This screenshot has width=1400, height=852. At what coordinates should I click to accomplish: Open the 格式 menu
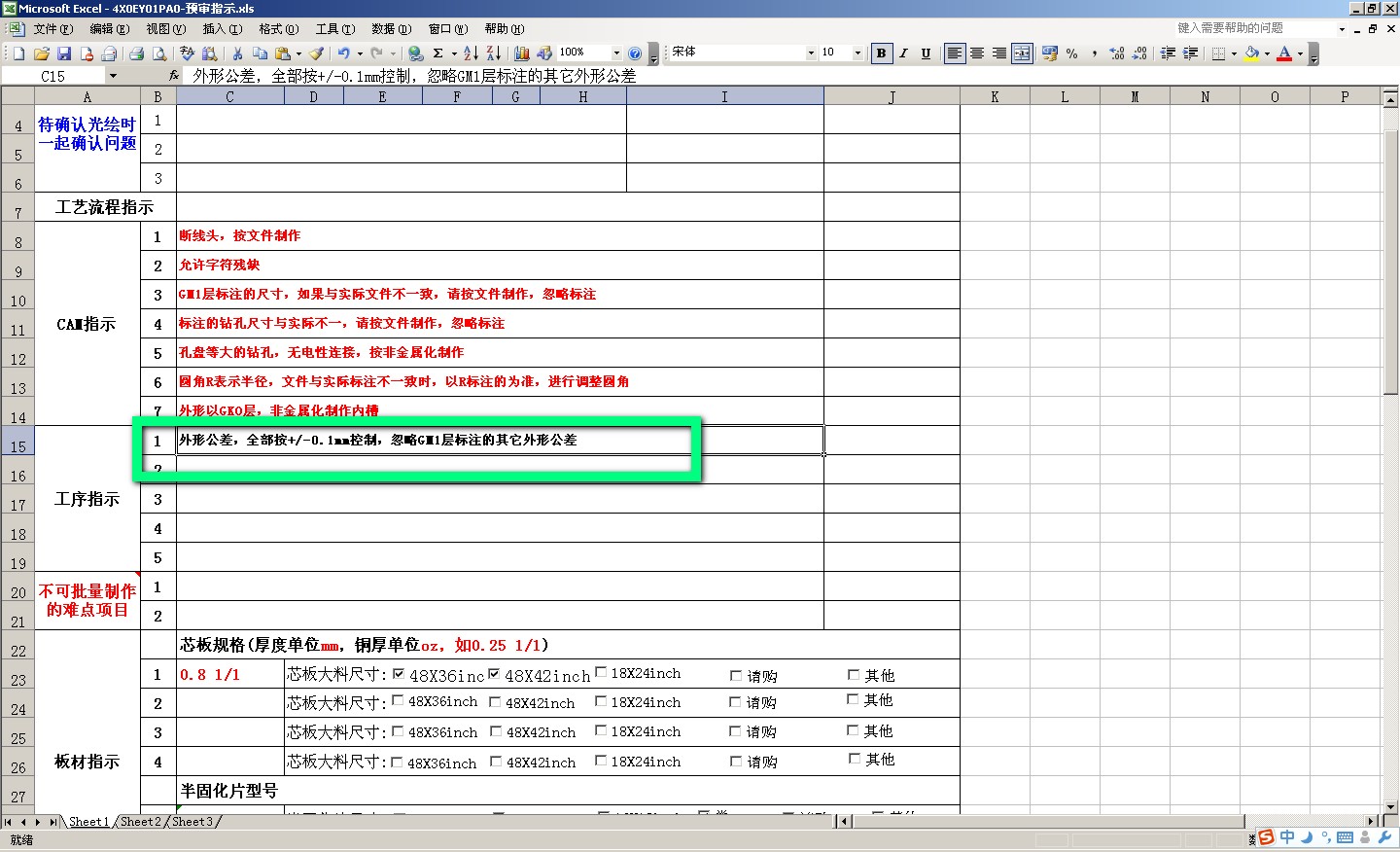[x=278, y=29]
